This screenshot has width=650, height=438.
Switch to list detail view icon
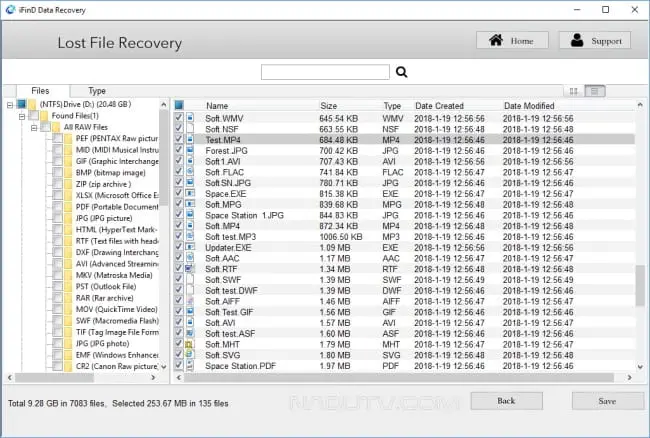point(595,91)
